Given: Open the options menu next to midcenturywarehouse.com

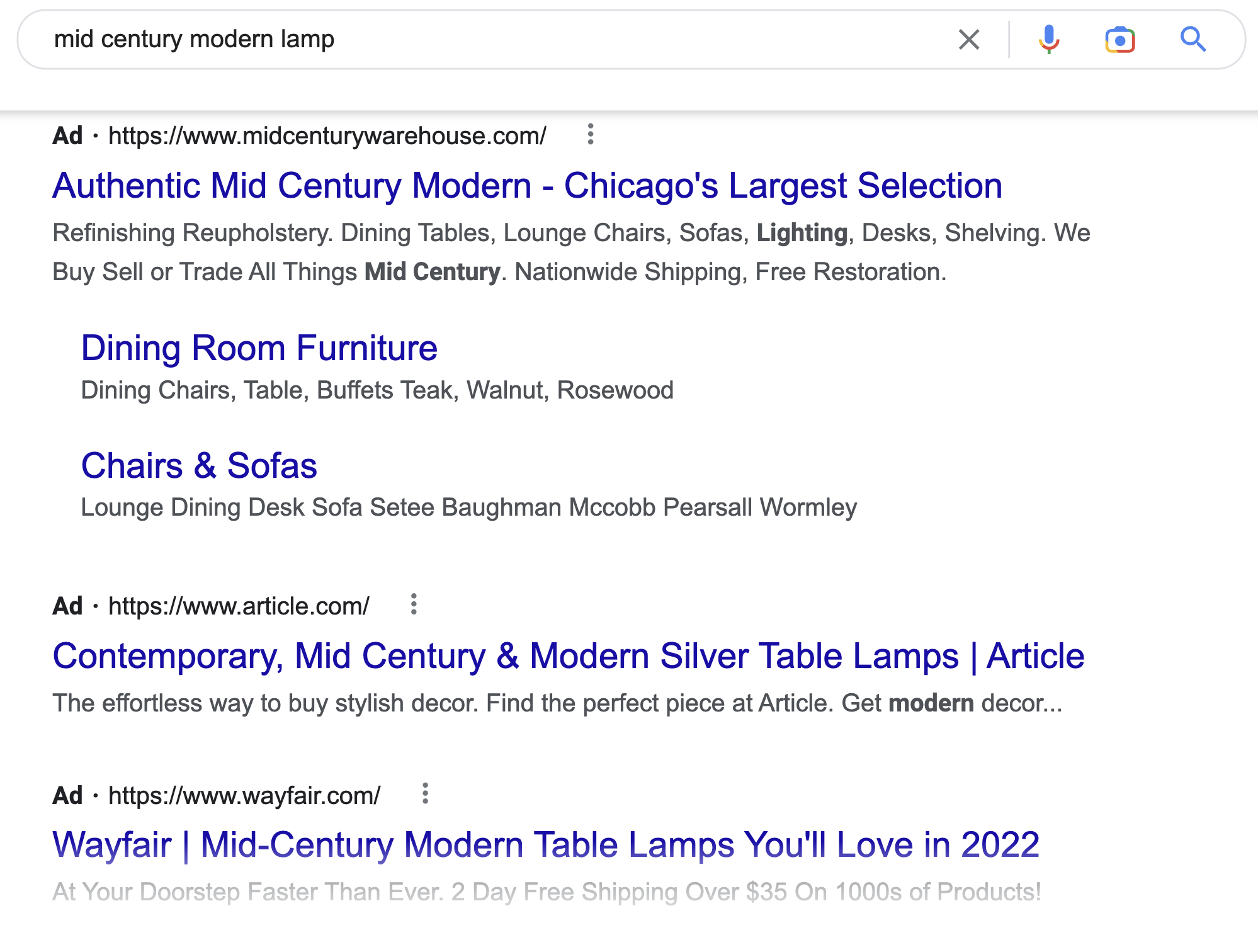Looking at the screenshot, I should point(590,134).
